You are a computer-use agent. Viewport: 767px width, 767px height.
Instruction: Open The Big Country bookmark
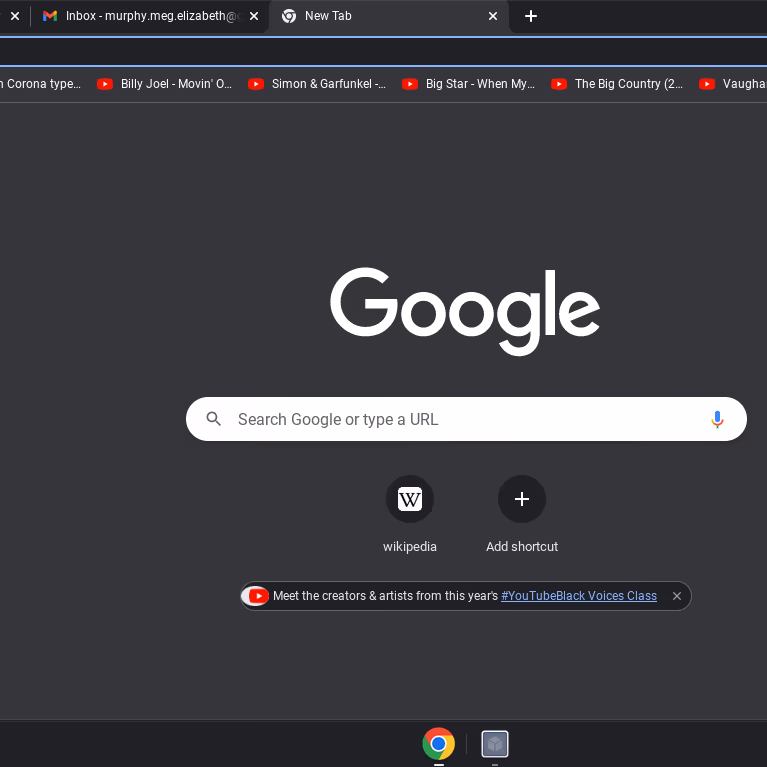[617, 84]
